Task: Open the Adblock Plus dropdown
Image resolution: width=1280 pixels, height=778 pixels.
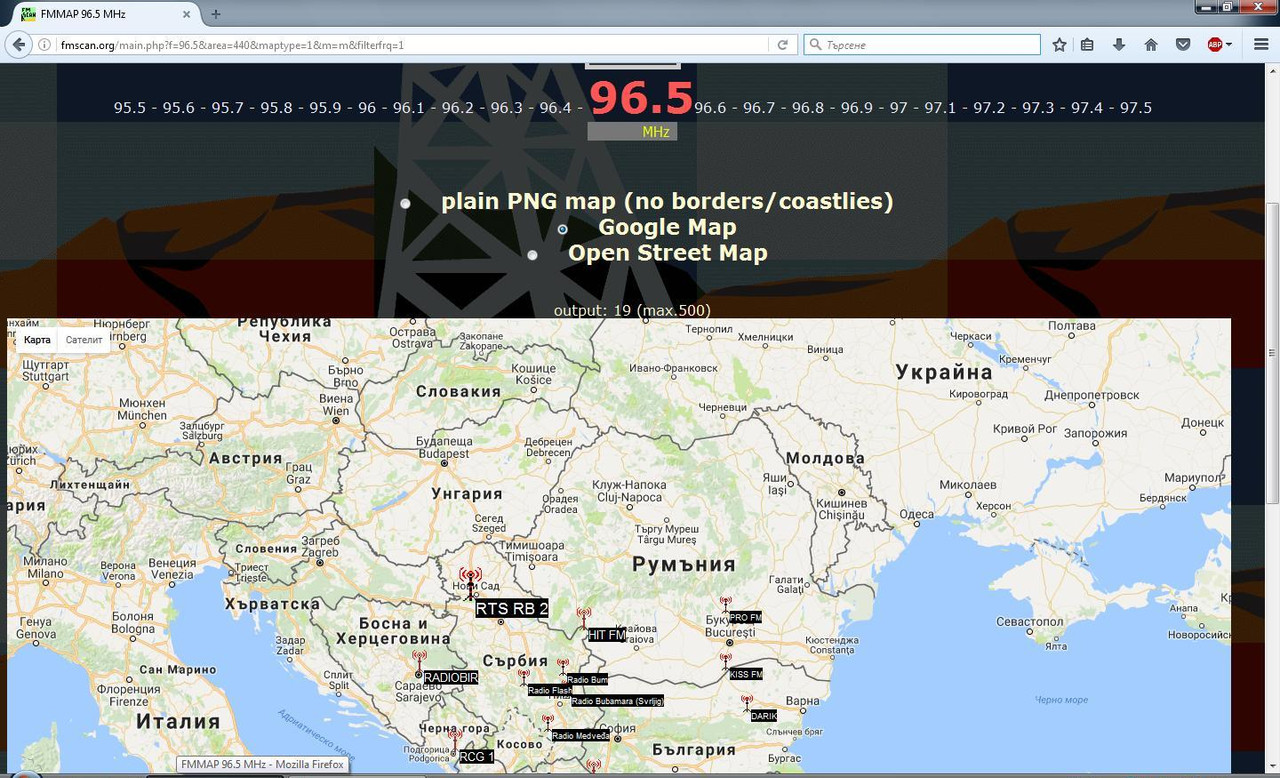Action: pyautogui.click(x=1229, y=45)
